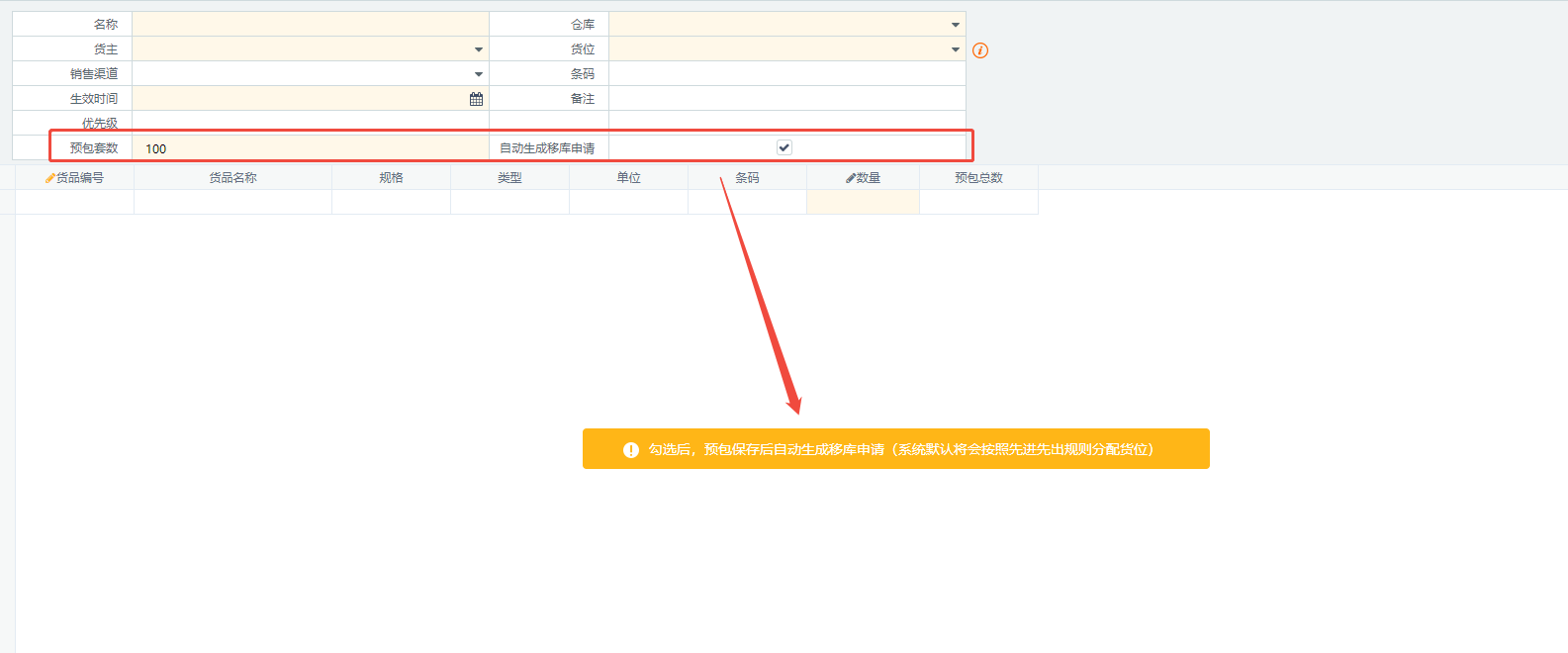Click the 货品名称 column header
Image resolution: width=1568 pixels, height=653 pixels.
pyautogui.click(x=232, y=178)
